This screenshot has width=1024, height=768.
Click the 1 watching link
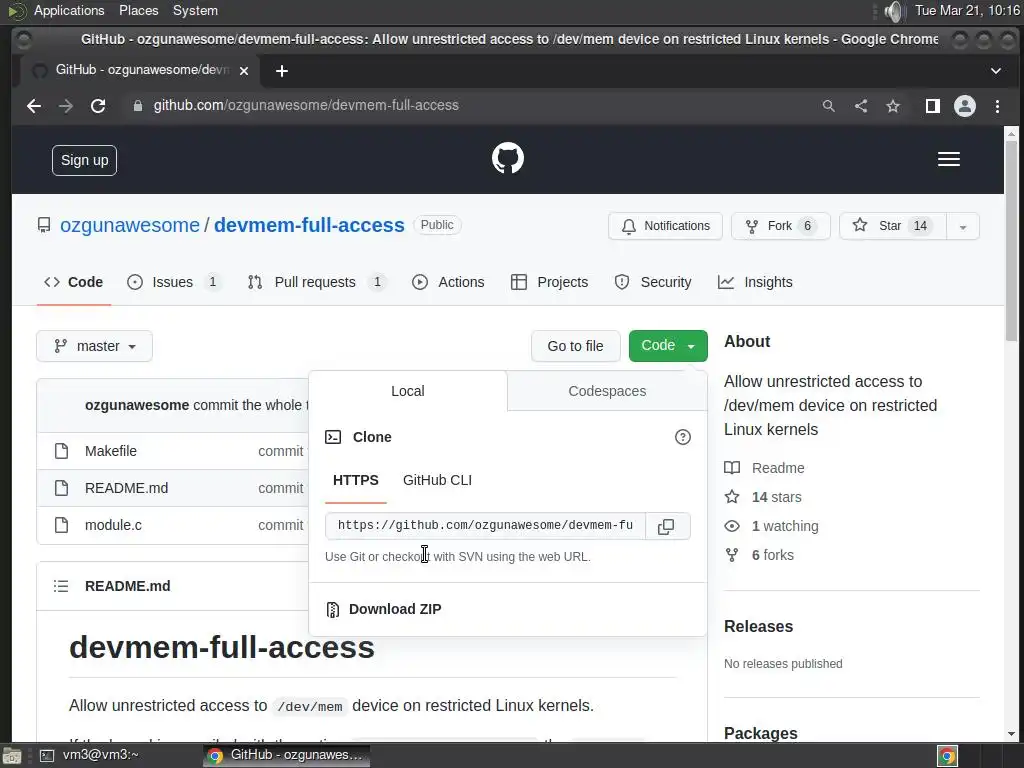coord(771,526)
